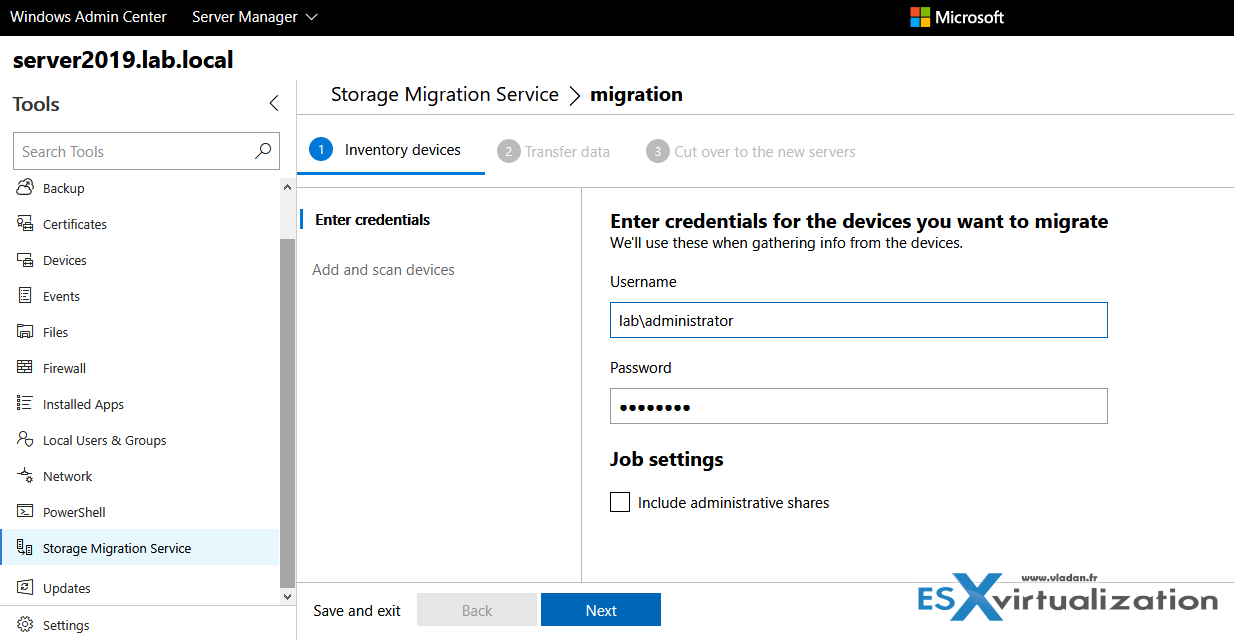
Task: Enable Include administrative shares checkbox
Action: coord(620,502)
